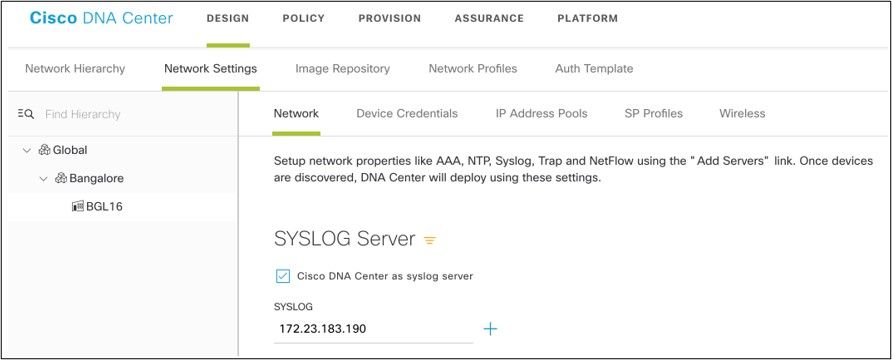This screenshot has width=892, height=360.
Task: Open the Image Repository section
Action: pos(342,69)
